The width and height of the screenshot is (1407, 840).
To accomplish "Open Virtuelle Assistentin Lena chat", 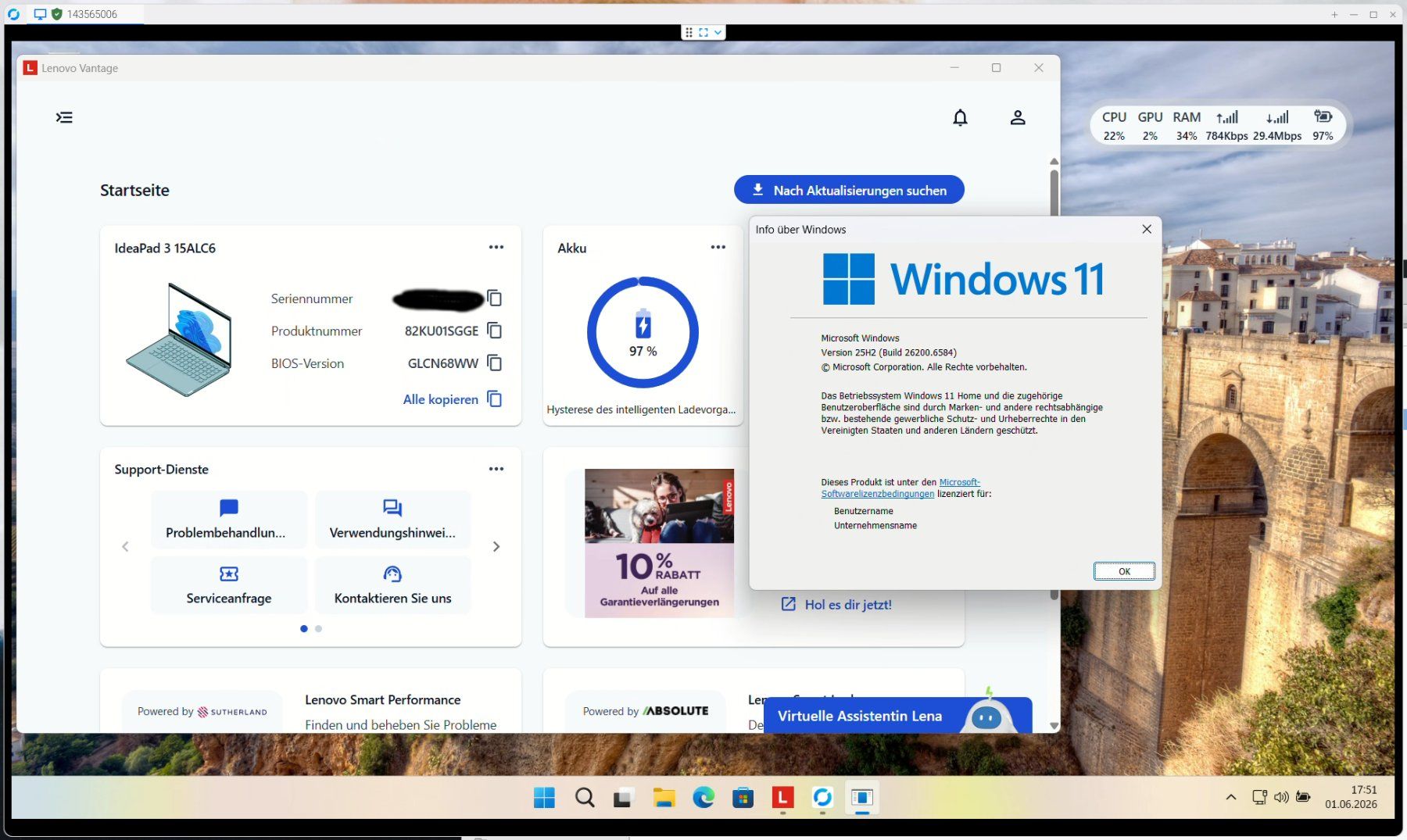I will (897, 716).
